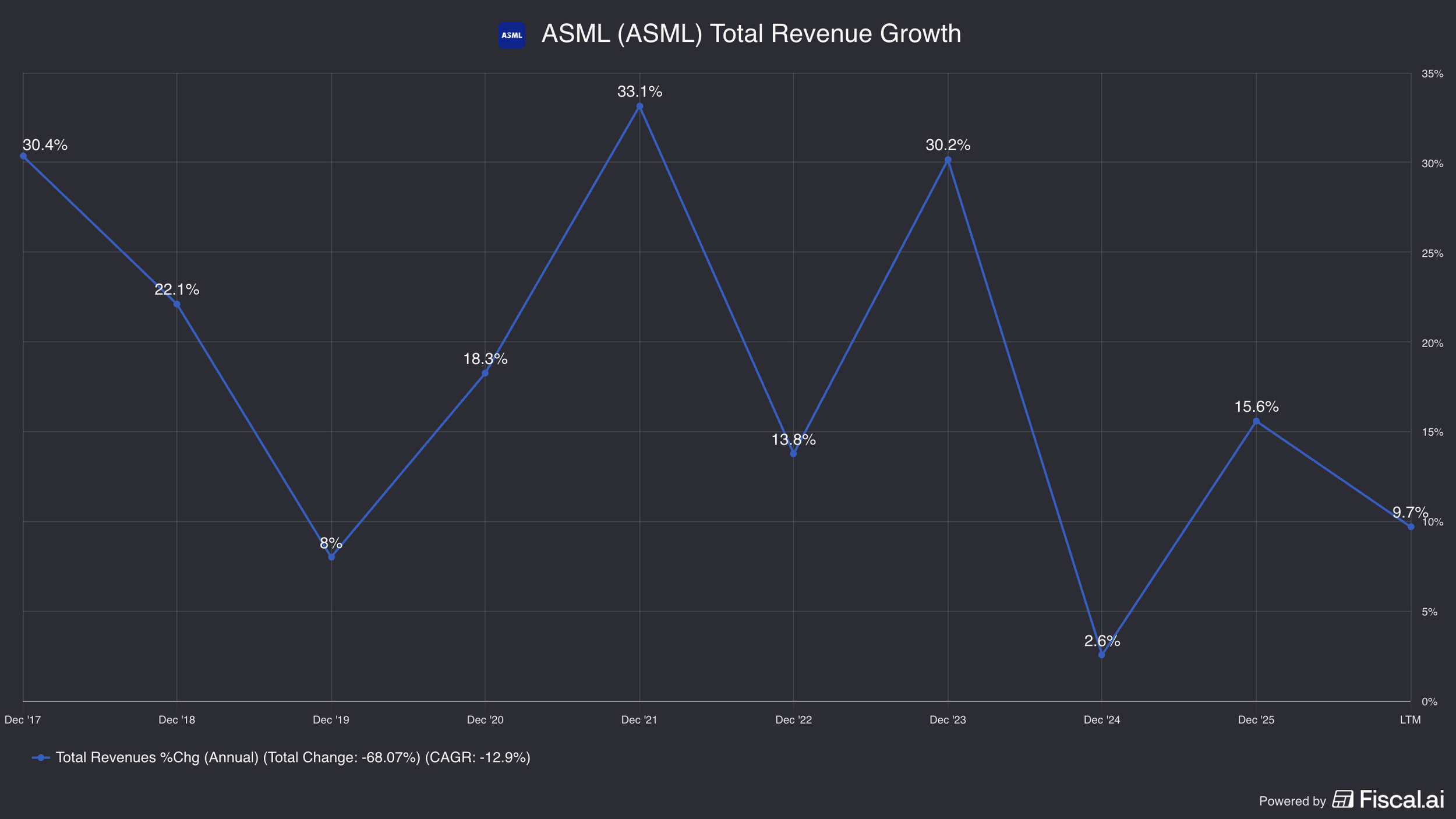Click the 35% y-axis tick label
This screenshot has height=819, width=1456.
tap(1433, 74)
